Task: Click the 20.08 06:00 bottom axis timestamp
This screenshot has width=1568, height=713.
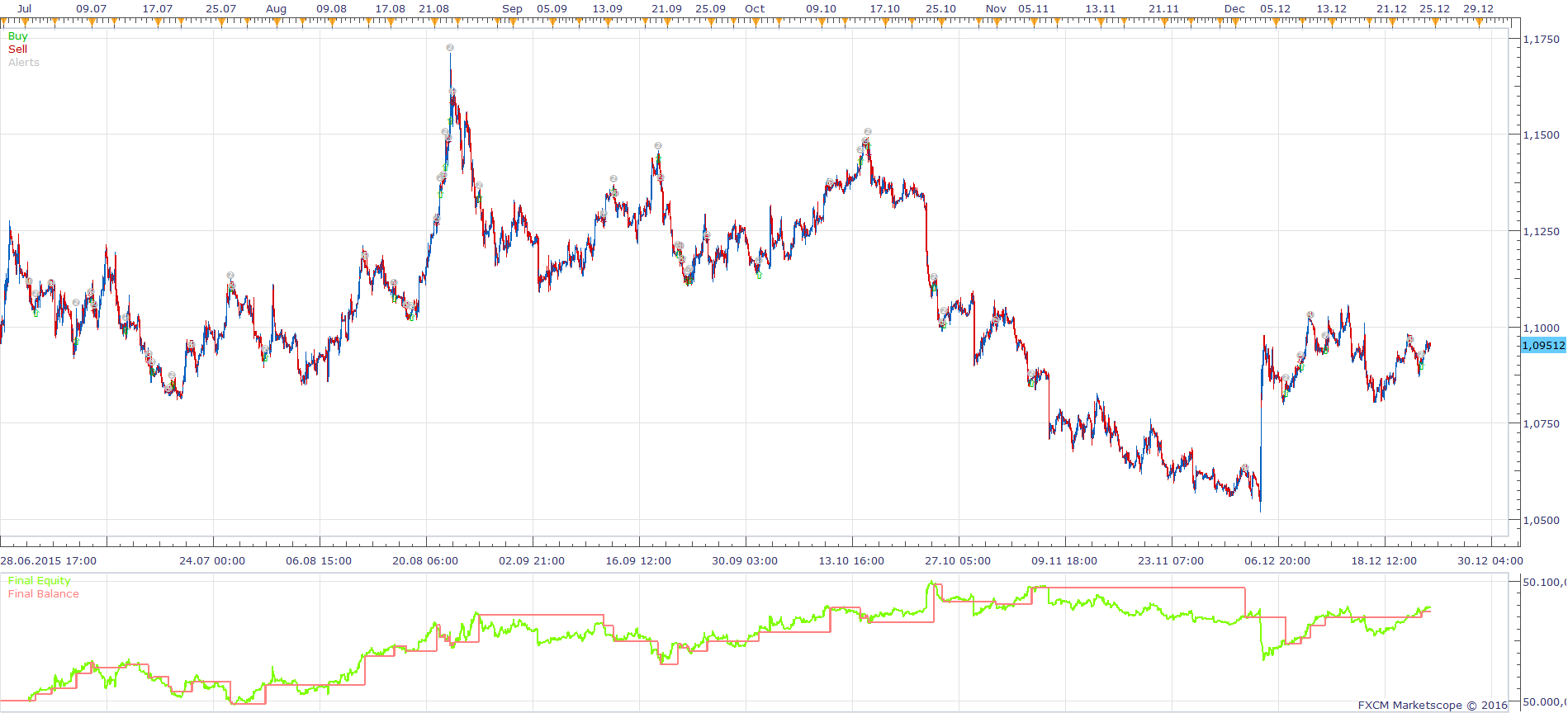Action: [425, 561]
